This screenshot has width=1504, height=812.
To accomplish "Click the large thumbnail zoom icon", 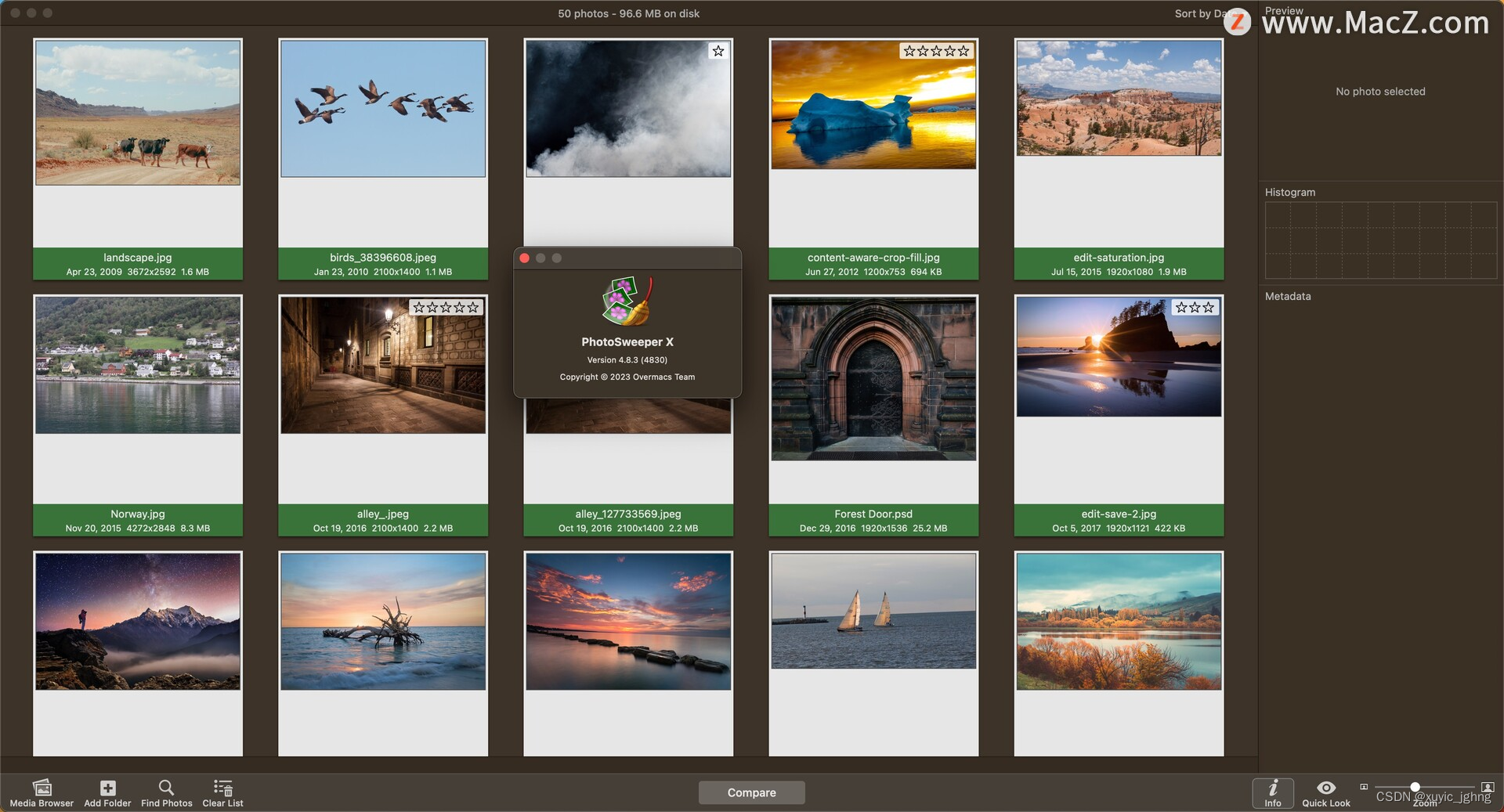I will [x=1488, y=787].
